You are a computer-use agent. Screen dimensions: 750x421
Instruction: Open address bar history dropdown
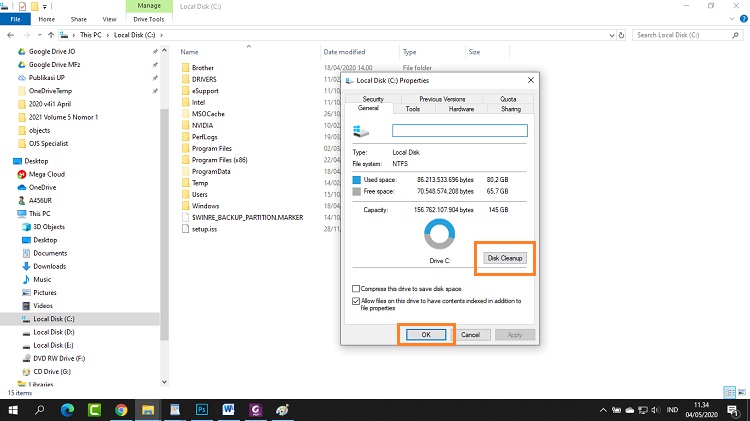coord(612,35)
